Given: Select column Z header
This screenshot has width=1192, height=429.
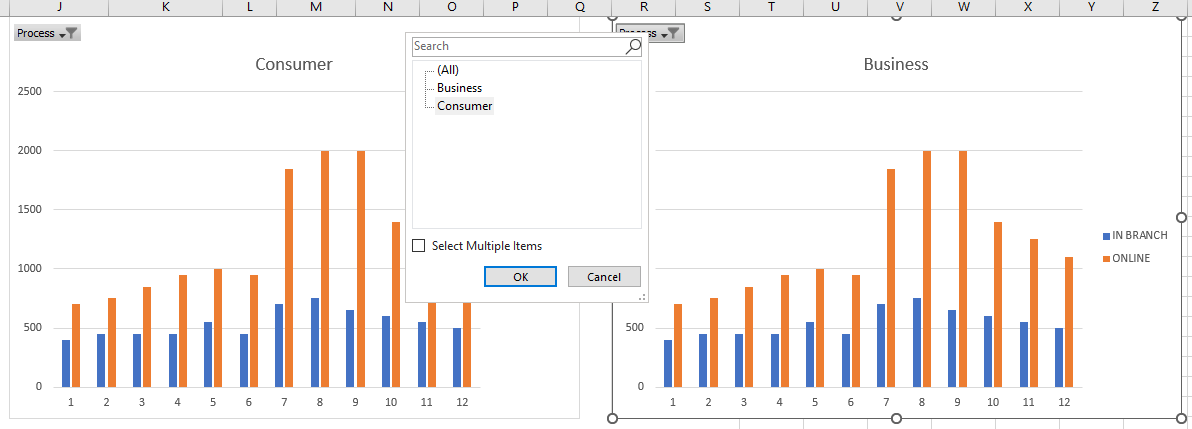Looking at the screenshot, I should 1156,8.
